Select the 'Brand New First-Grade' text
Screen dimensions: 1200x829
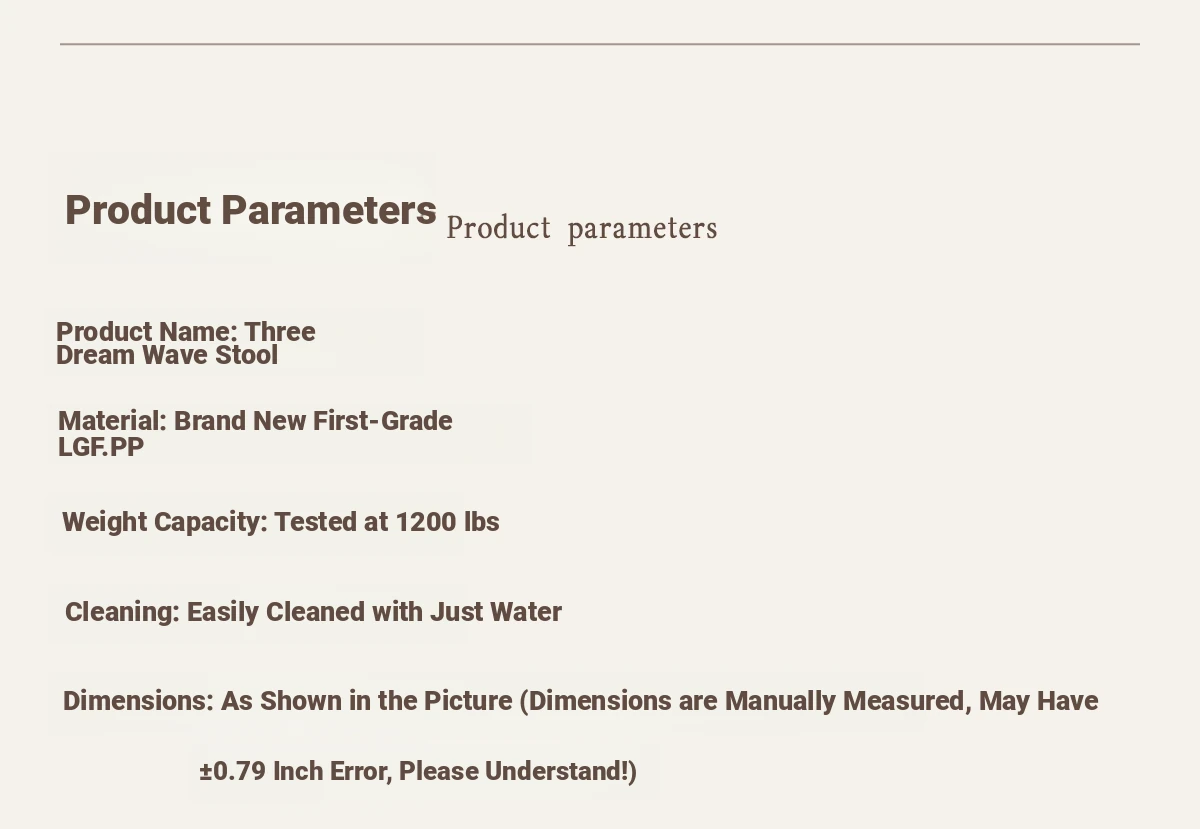pos(313,421)
